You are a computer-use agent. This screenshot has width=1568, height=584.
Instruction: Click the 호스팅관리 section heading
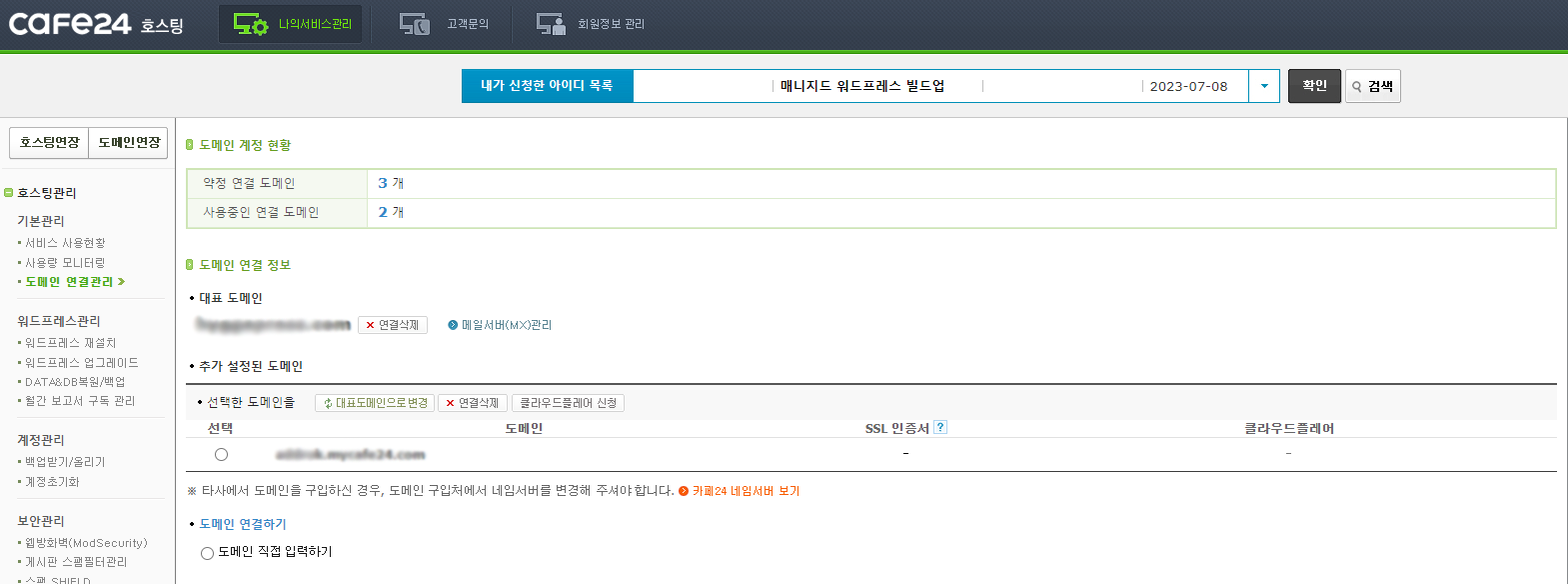(x=46, y=193)
